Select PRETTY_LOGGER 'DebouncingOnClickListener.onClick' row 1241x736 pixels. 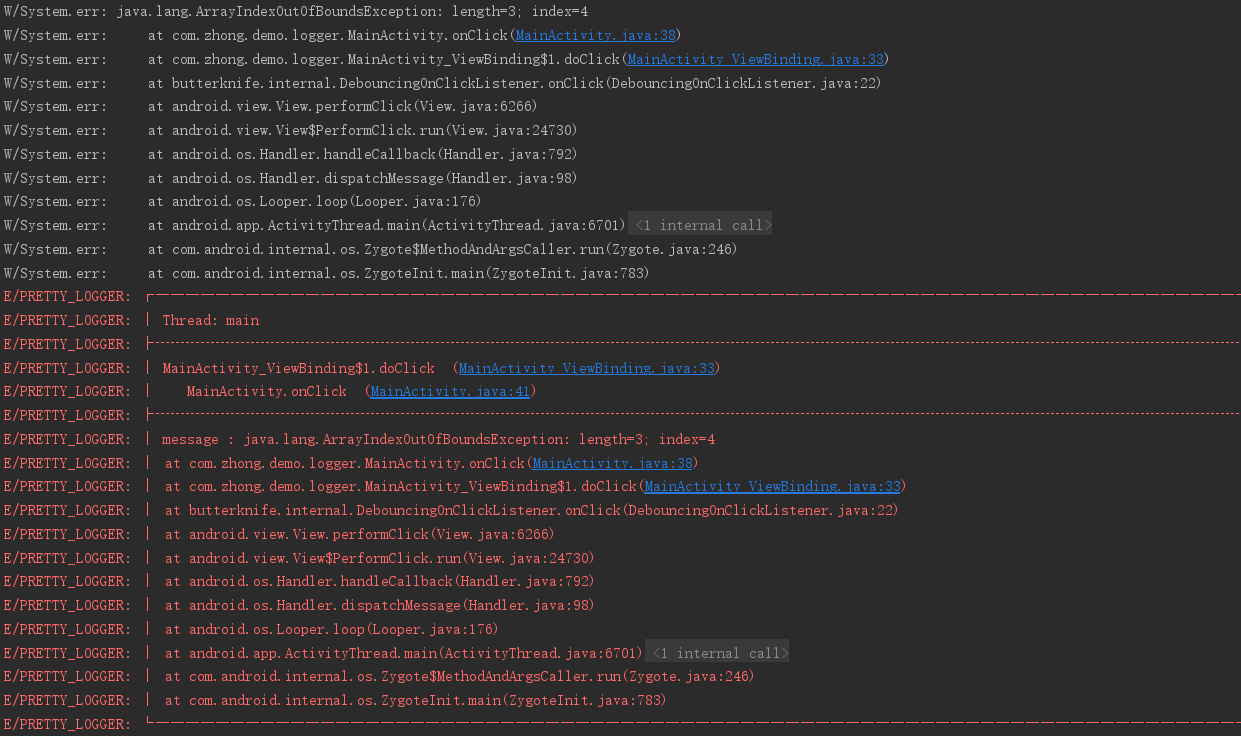[451, 510]
